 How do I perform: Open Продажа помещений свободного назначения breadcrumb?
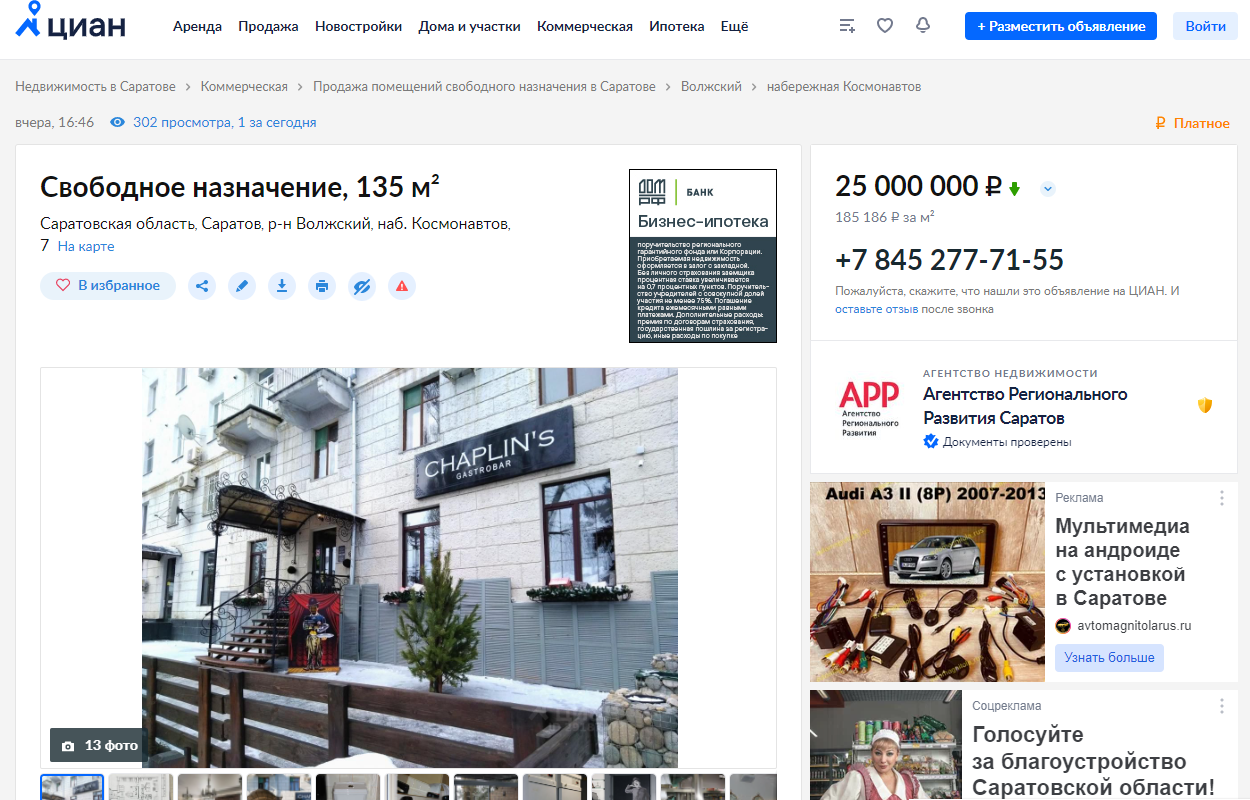coord(484,87)
